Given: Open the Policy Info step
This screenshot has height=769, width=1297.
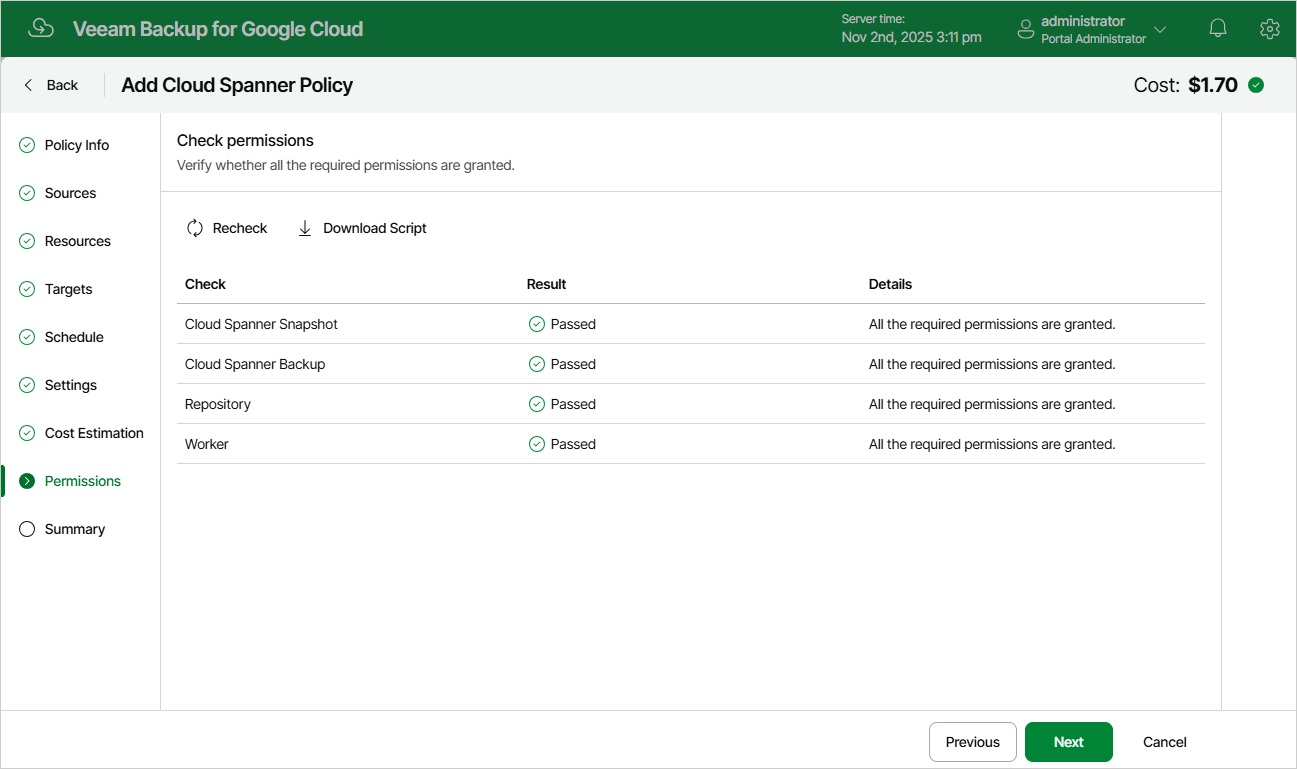Looking at the screenshot, I should click(77, 145).
